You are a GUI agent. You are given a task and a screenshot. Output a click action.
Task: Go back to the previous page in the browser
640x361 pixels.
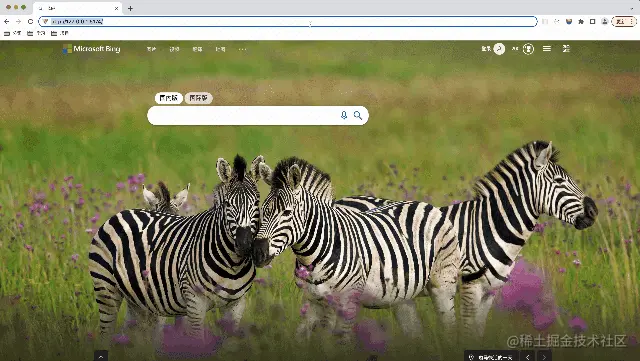coord(7,21)
